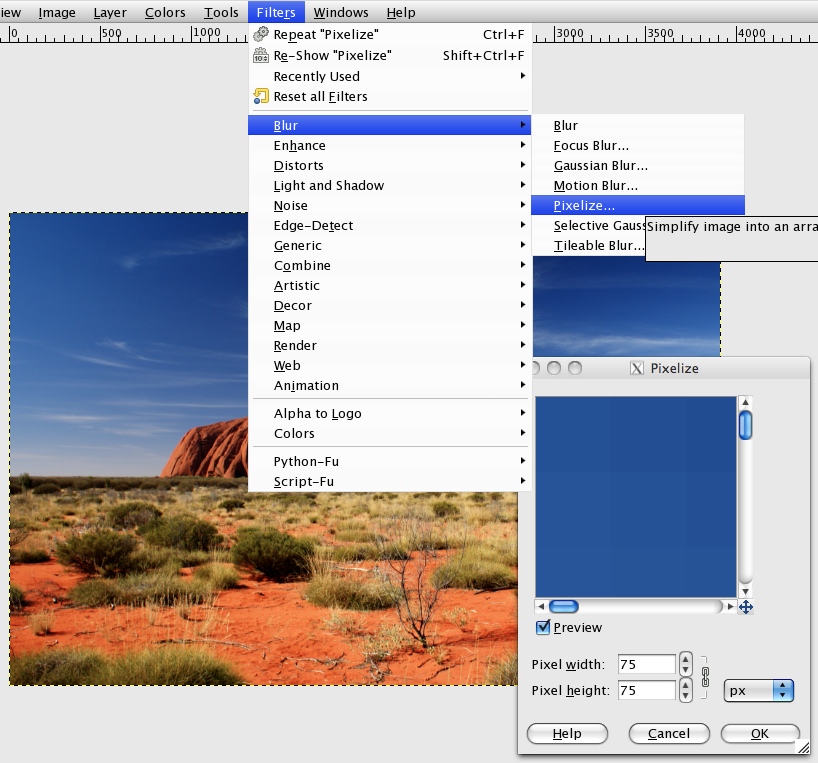Click OK to apply Pixelize
Viewport: 818px width, 763px height.
tap(760, 733)
